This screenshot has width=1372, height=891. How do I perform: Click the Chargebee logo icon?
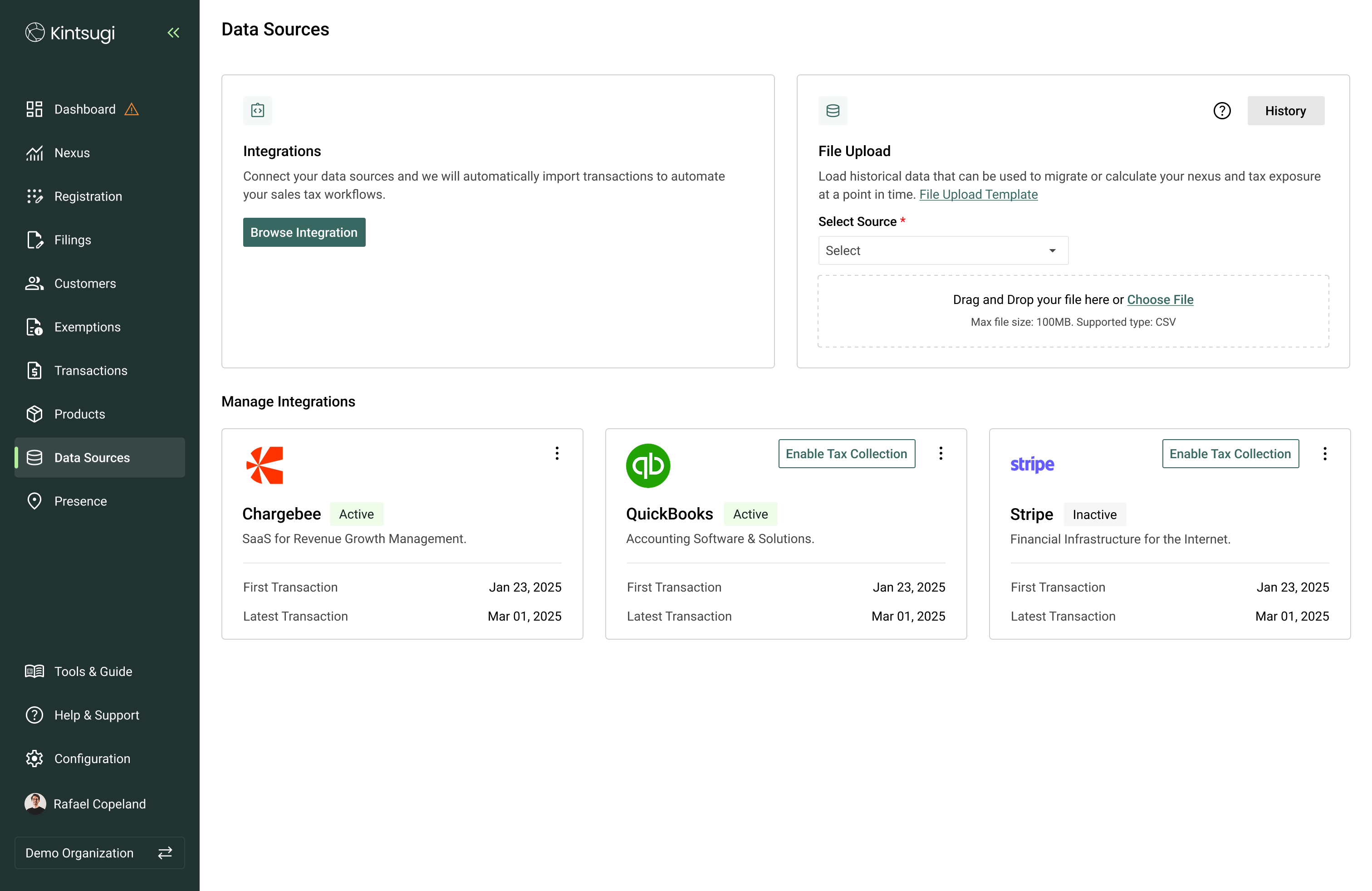click(265, 465)
